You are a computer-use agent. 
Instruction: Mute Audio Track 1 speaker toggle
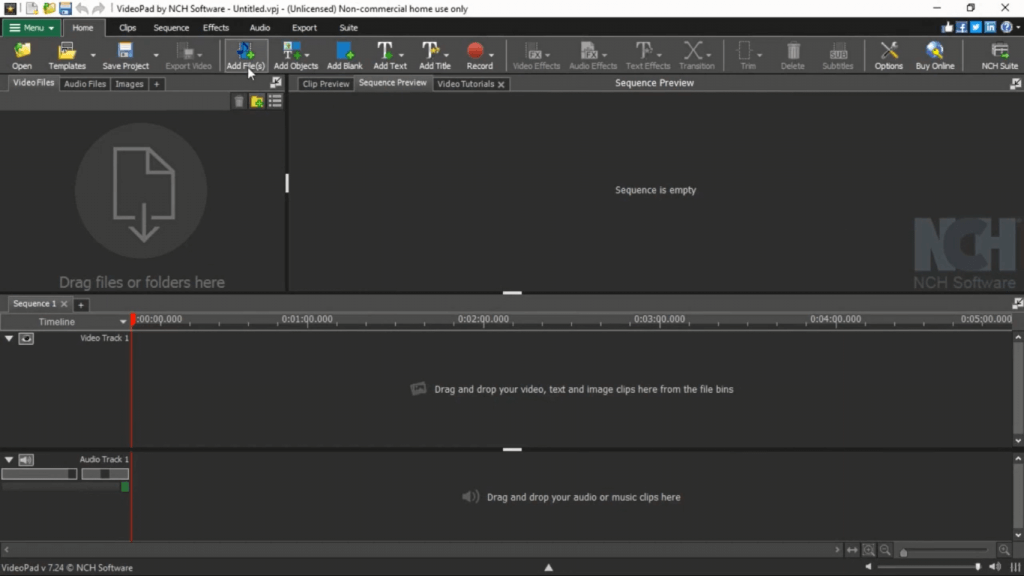(x=26, y=460)
